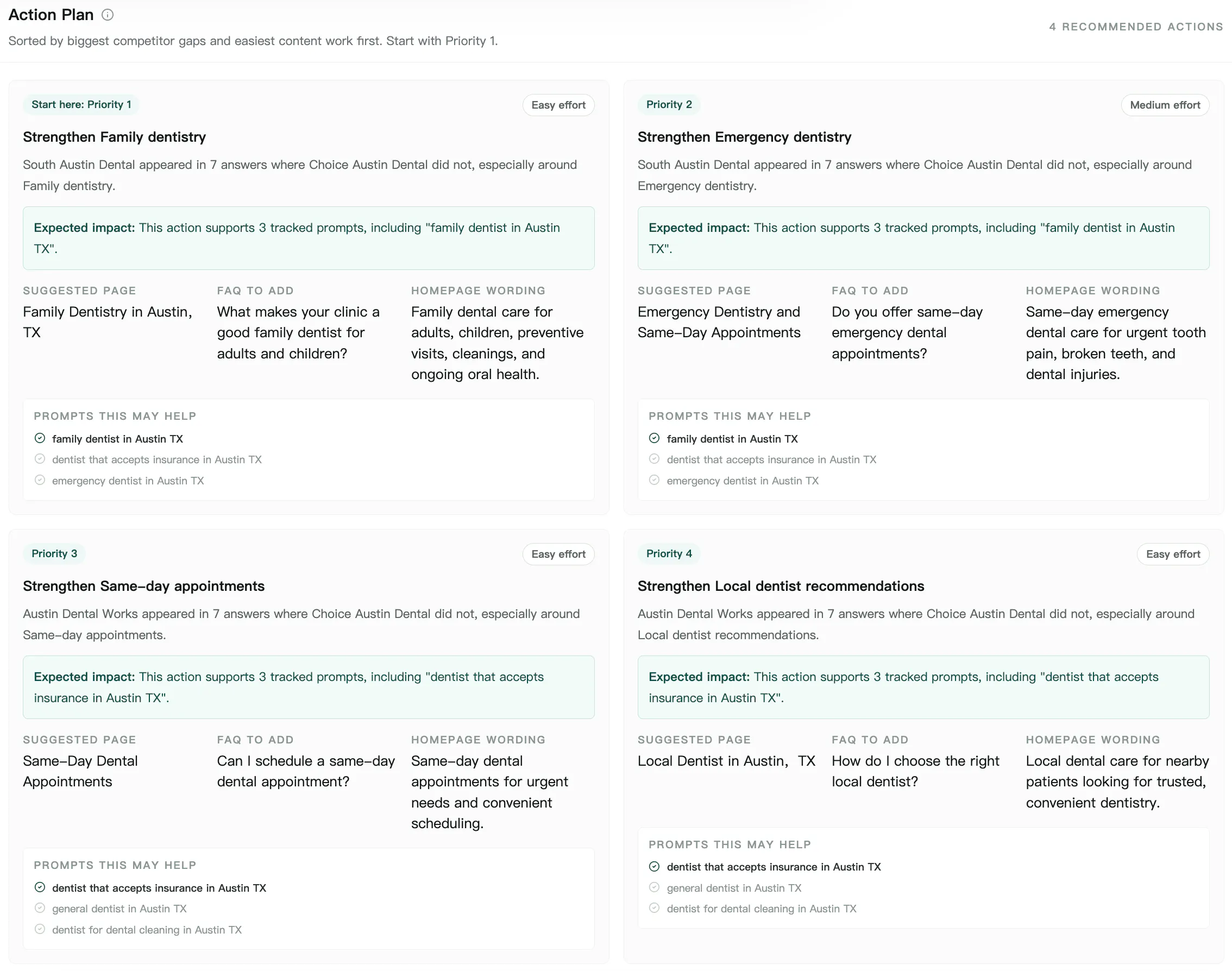The width and height of the screenshot is (1232, 971).
Task: Click suggested page "Emergency Dentistry and Same-Day Appointments"
Action: tap(719, 323)
